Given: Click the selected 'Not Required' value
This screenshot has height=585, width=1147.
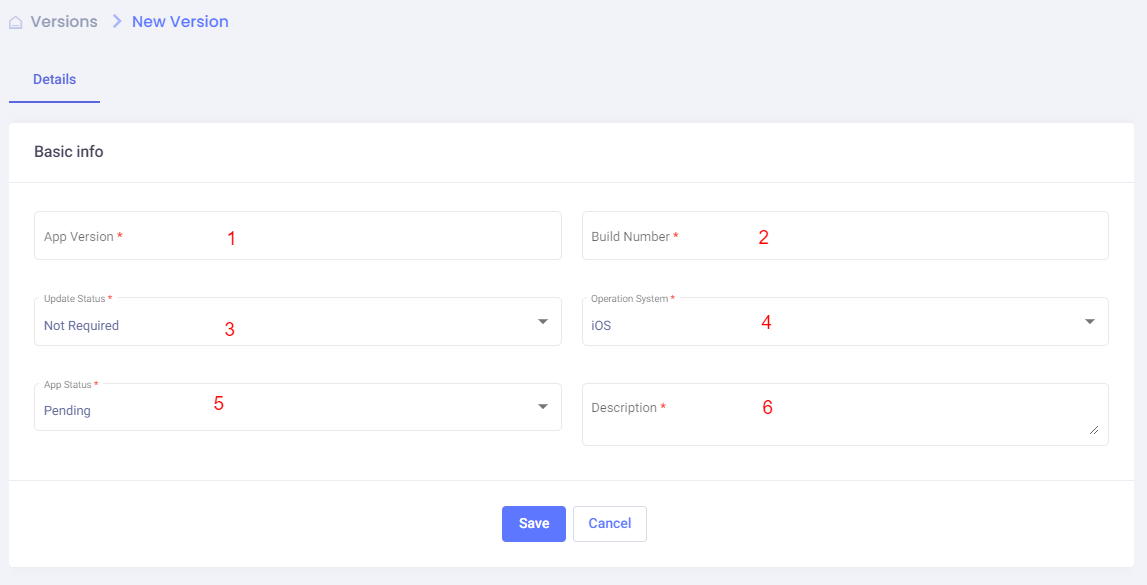Looking at the screenshot, I should (x=81, y=326).
